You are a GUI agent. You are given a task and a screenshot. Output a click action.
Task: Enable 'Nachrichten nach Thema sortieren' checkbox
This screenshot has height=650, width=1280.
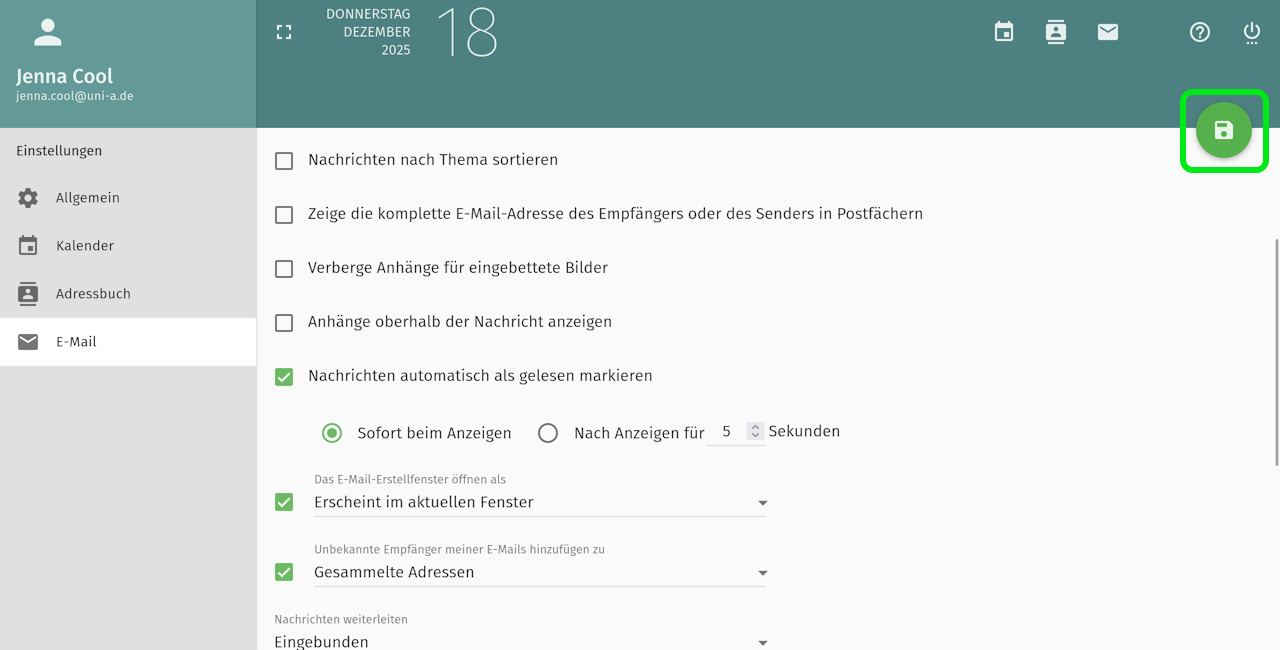click(x=284, y=160)
